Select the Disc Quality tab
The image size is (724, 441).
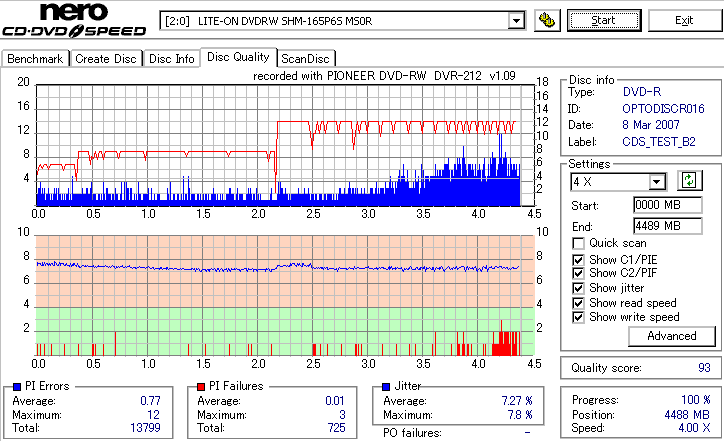[x=238, y=57]
